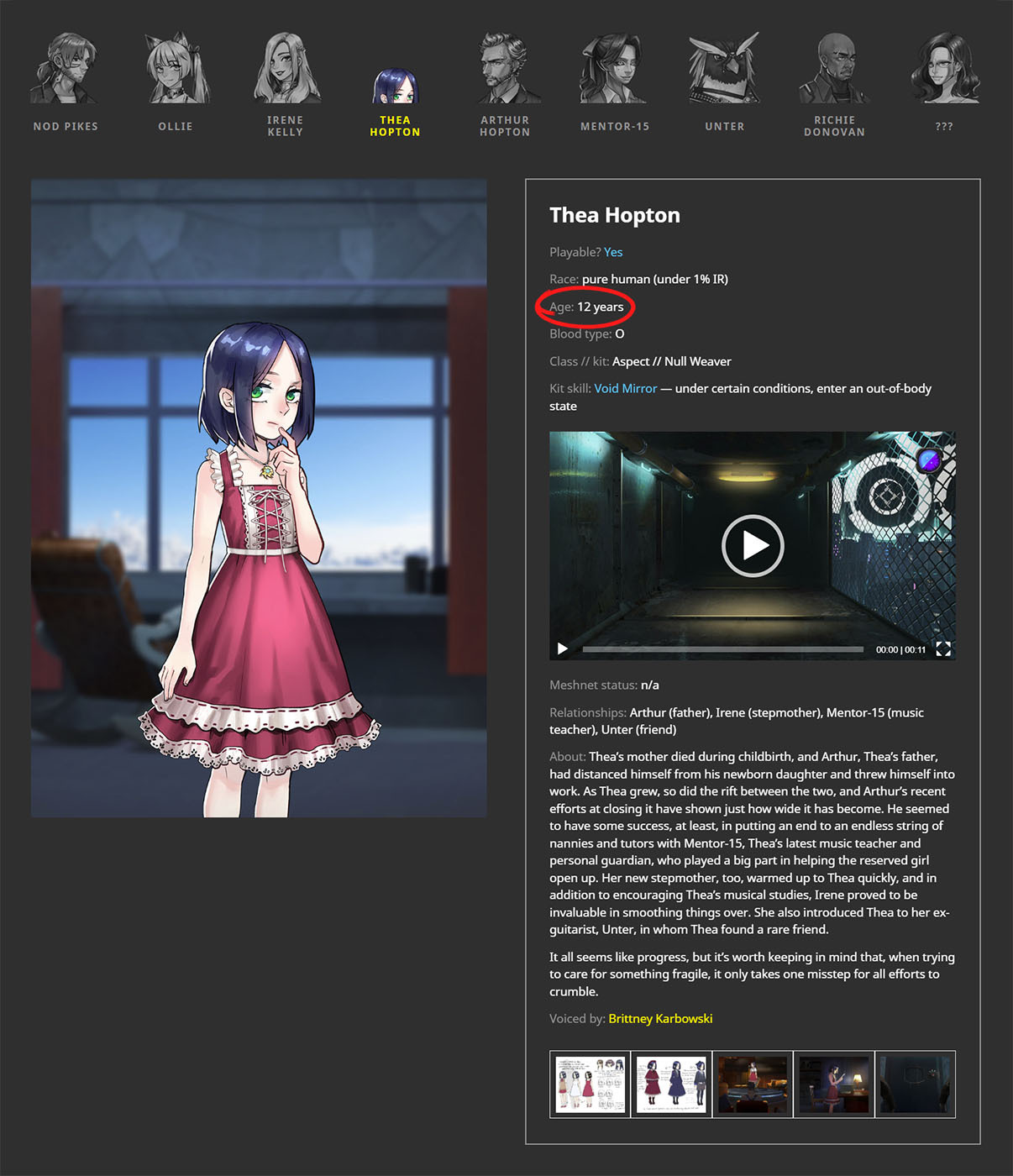The image size is (1013, 1176).
Task: Open the OLLIE name tab
Action: [176, 126]
